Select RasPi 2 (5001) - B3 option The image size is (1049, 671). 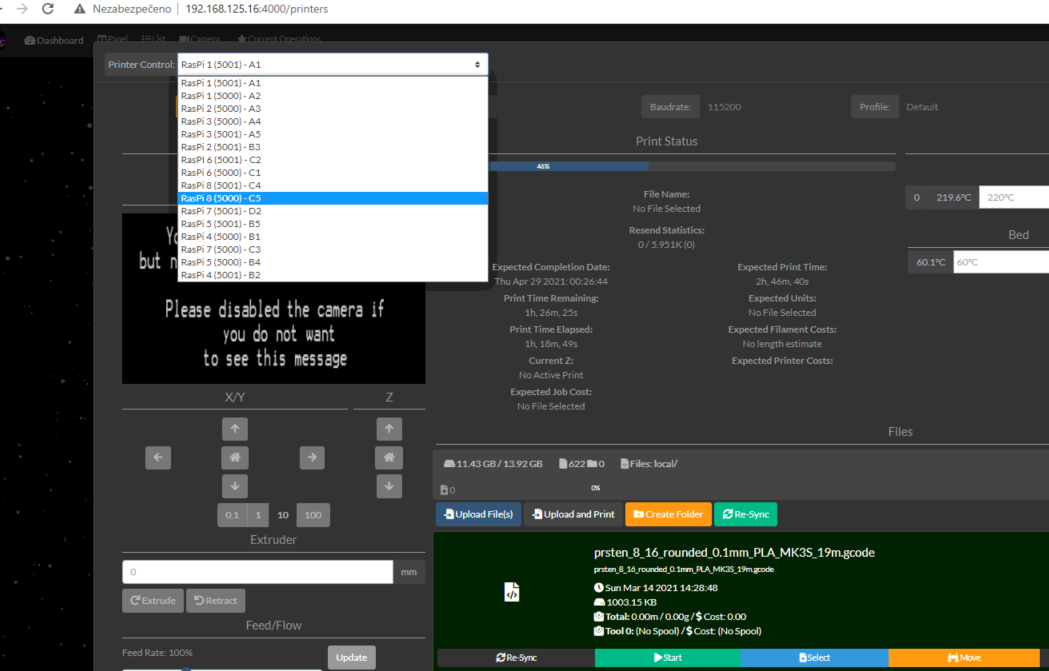(x=332, y=147)
